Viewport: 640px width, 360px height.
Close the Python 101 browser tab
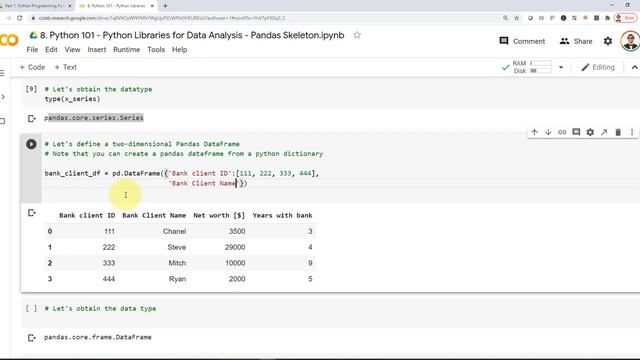click(152, 6)
